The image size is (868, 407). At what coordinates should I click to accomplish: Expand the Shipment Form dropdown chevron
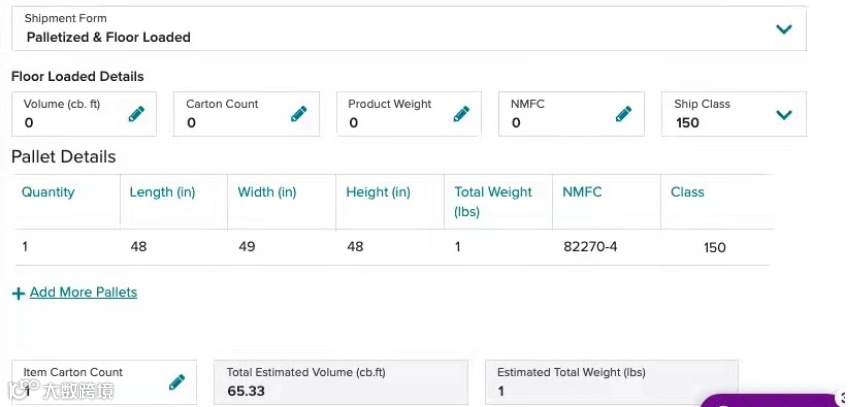(x=784, y=29)
